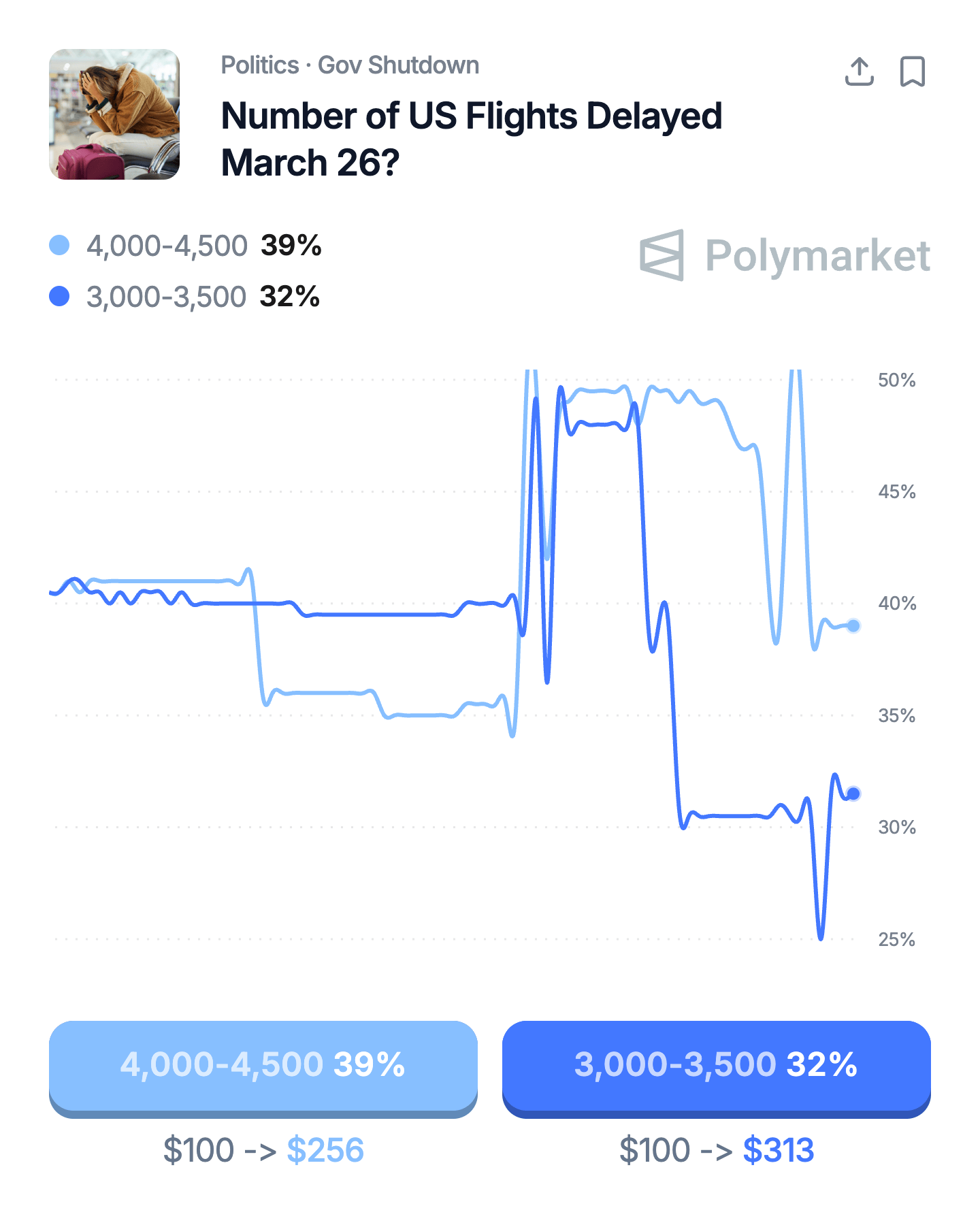Click the light blue line endpoint marker
The height and width of the screenshot is (1225, 980).
[853, 625]
